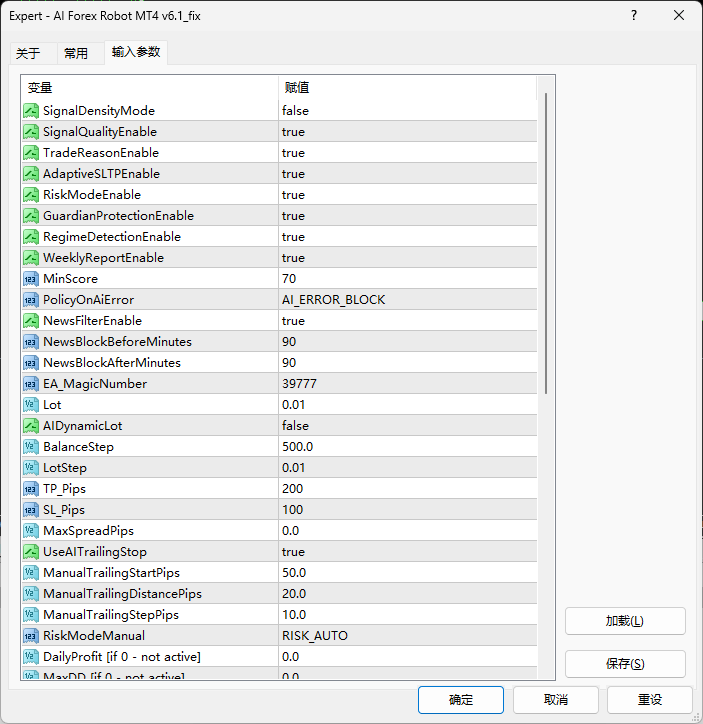
Task: Click the 加载(L) button
Action: (x=625, y=621)
